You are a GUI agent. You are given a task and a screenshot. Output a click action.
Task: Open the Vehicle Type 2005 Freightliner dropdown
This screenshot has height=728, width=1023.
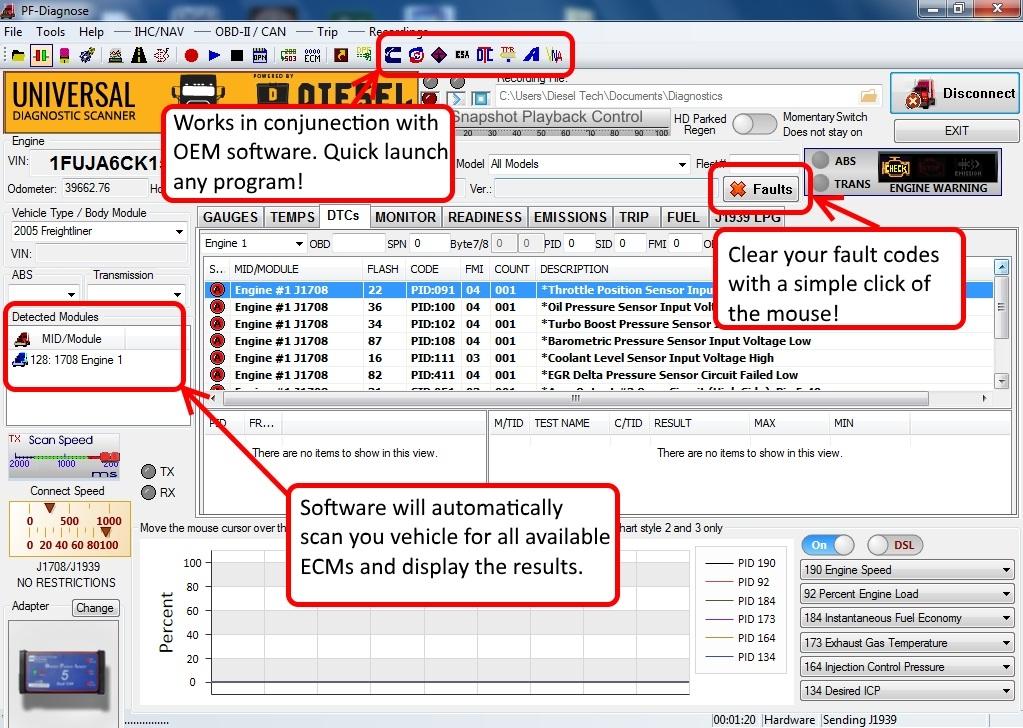[x=99, y=231]
